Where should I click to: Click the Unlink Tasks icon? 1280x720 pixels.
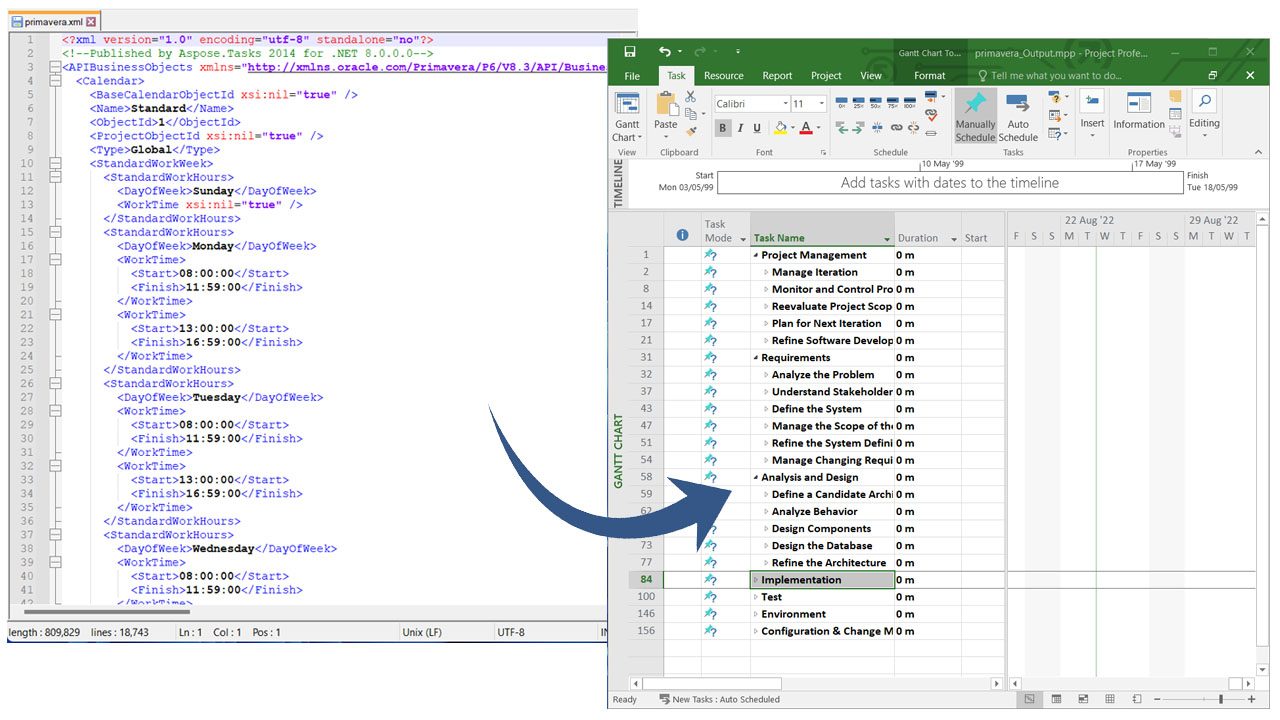(915, 128)
